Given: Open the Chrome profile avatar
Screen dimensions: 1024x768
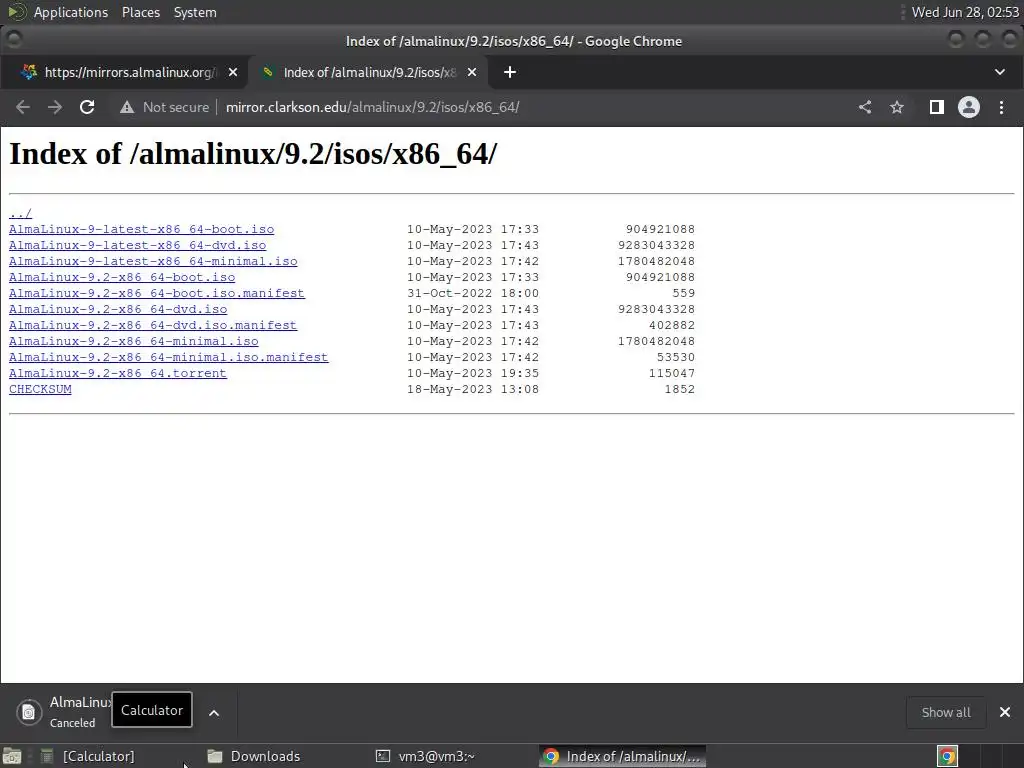Looking at the screenshot, I should (x=968, y=107).
